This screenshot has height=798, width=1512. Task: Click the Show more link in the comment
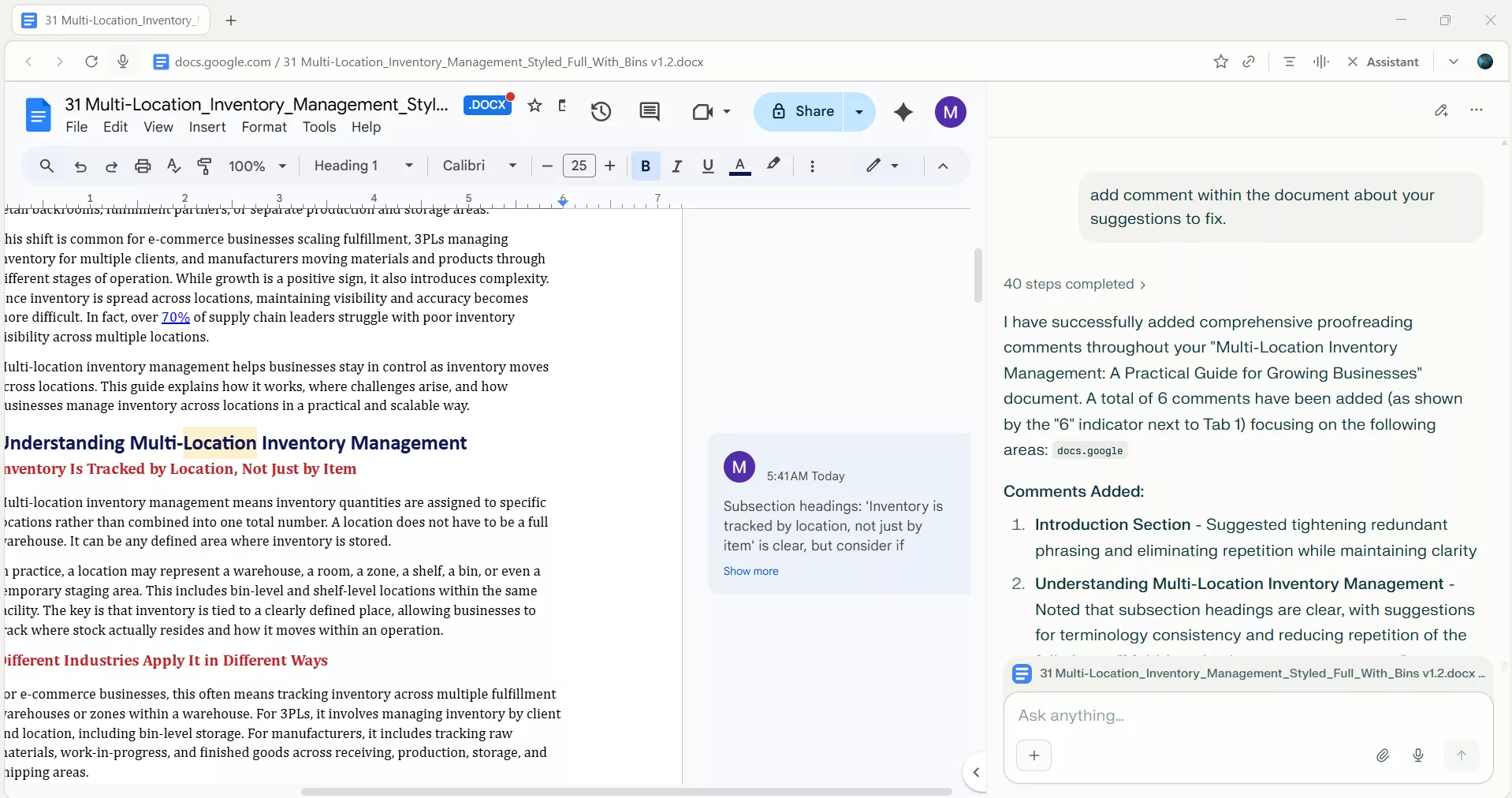point(750,571)
